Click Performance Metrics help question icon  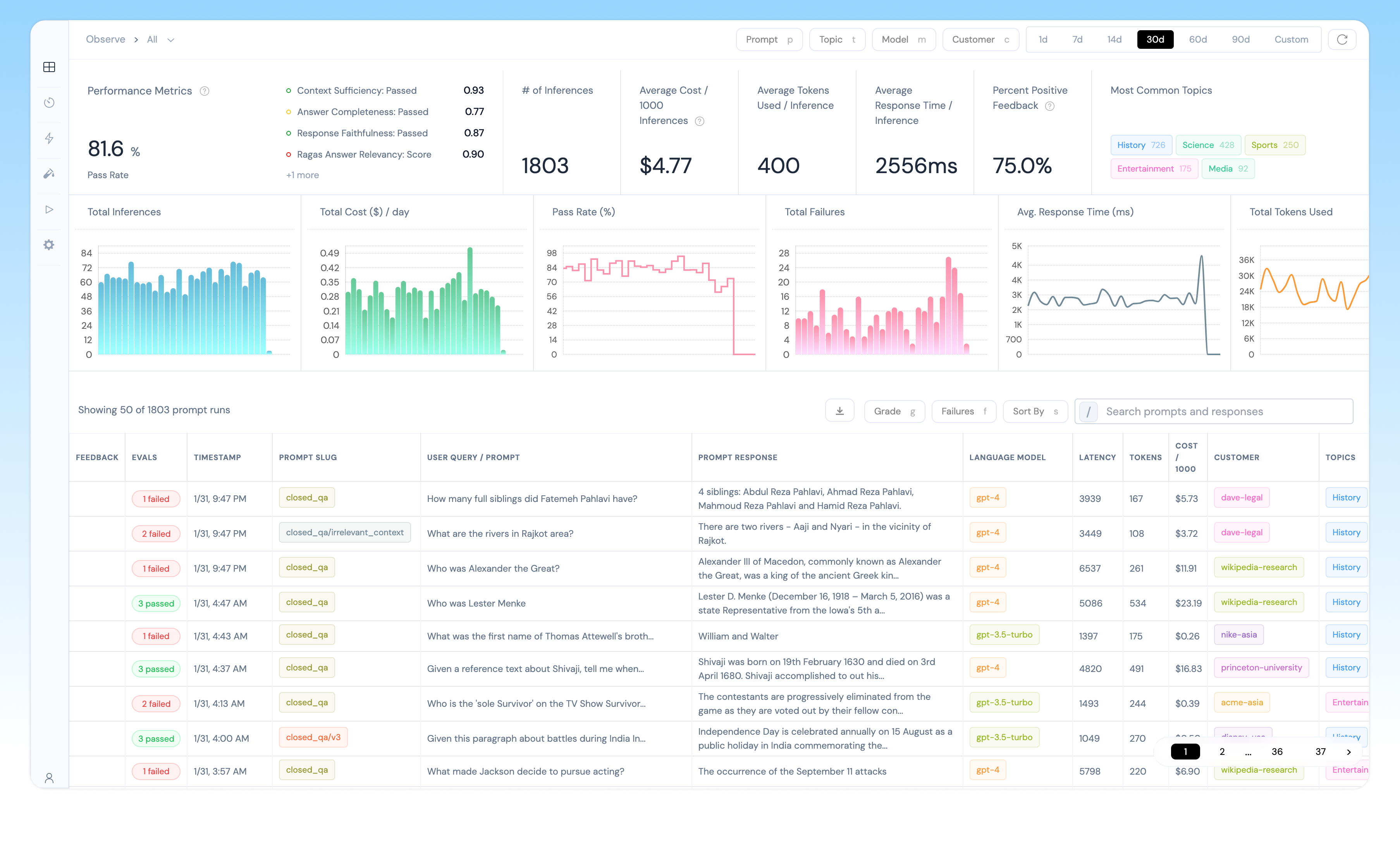coord(204,91)
